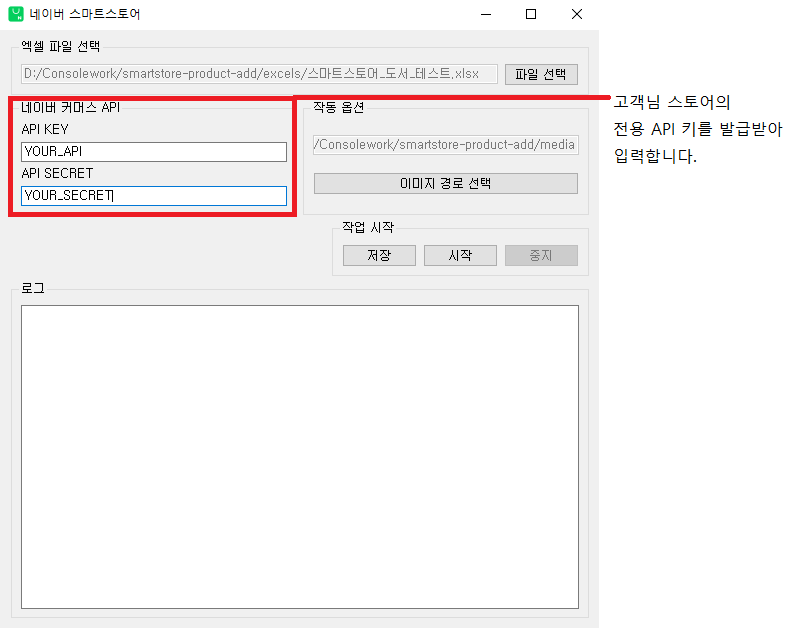Start the job with 시작 button

pyautogui.click(x=460, y=255)
